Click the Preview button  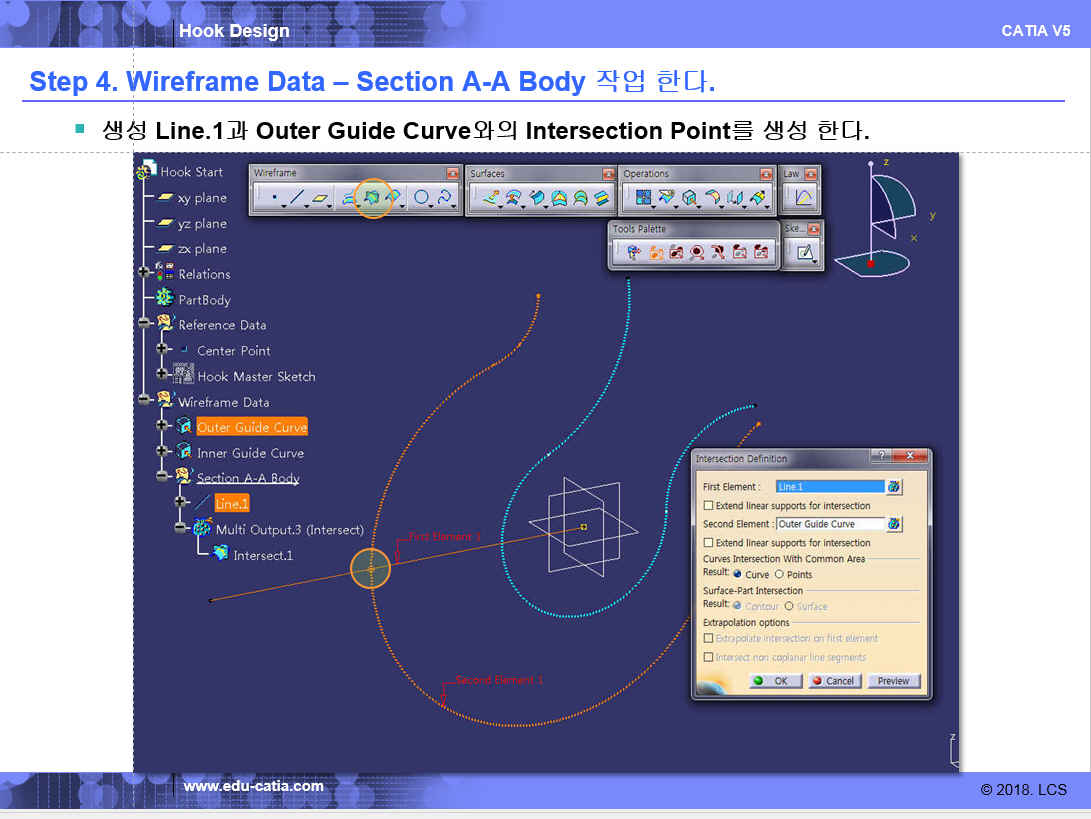click(893, 681)
